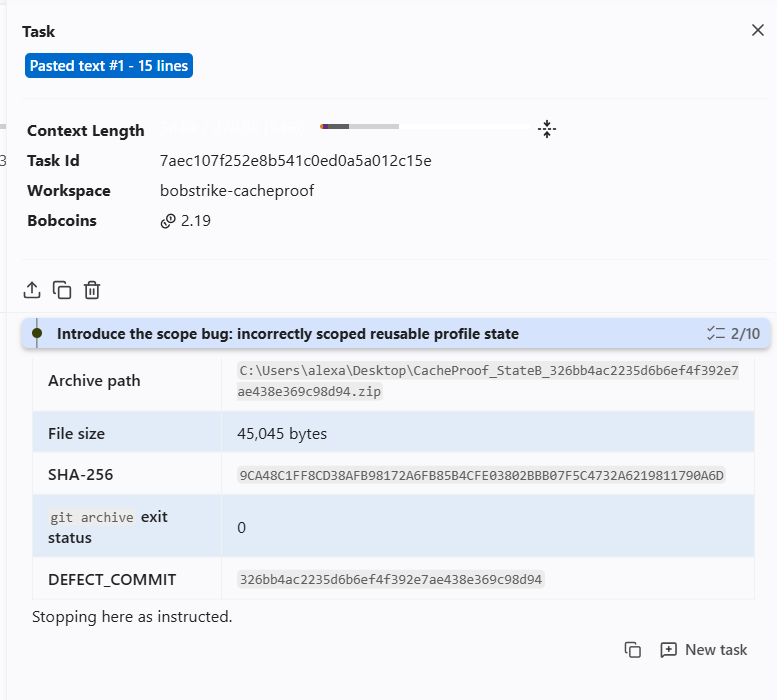Select the Task Id hash value
The image size is (777, 700).
(295, 161)
